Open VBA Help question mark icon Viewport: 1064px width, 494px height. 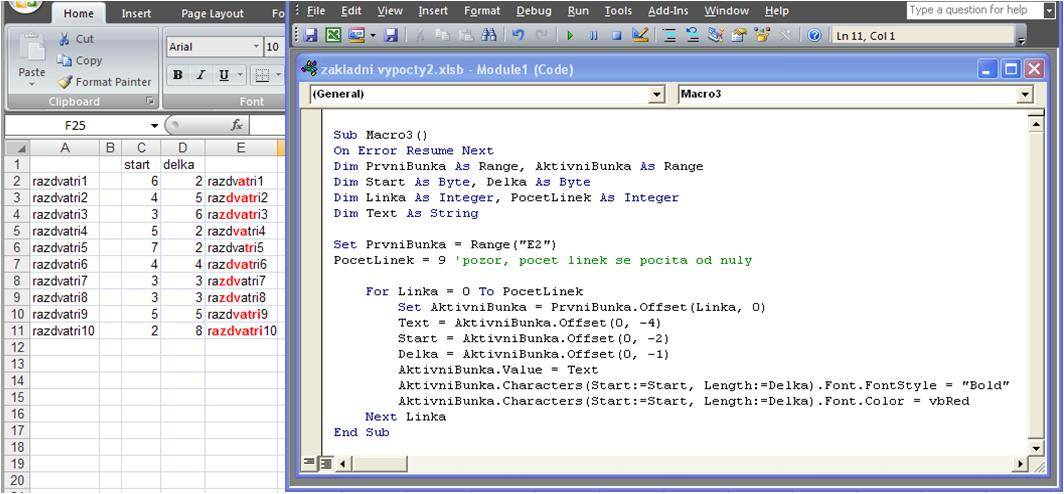pos(814,35)
